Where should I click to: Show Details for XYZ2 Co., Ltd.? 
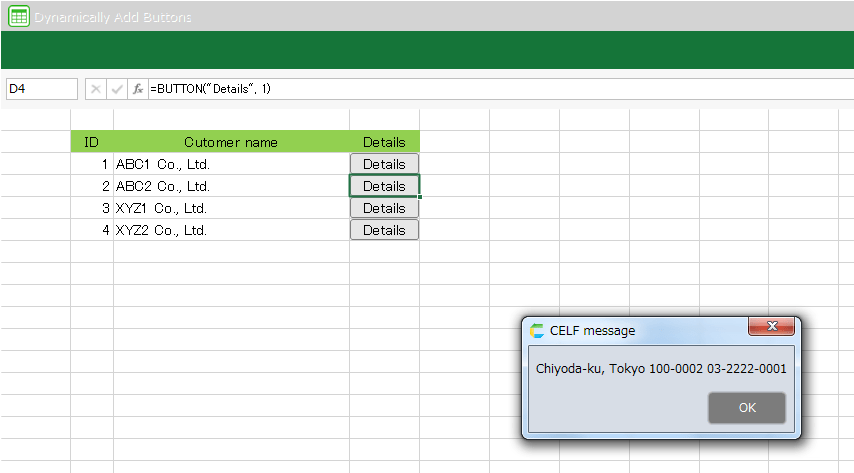click(384, 230)
